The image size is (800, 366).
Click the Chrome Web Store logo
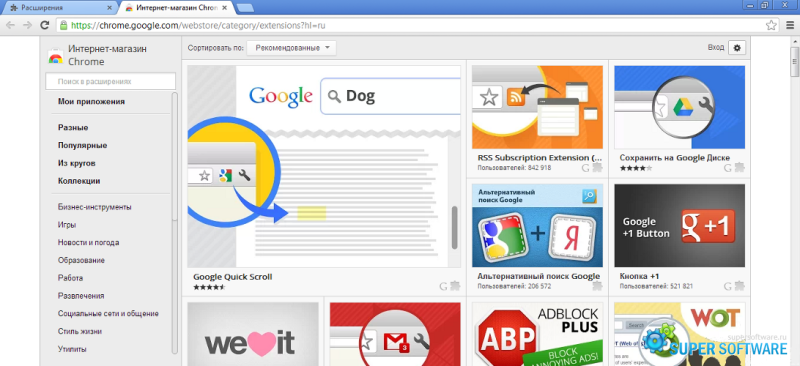click(x=56, y=56)
